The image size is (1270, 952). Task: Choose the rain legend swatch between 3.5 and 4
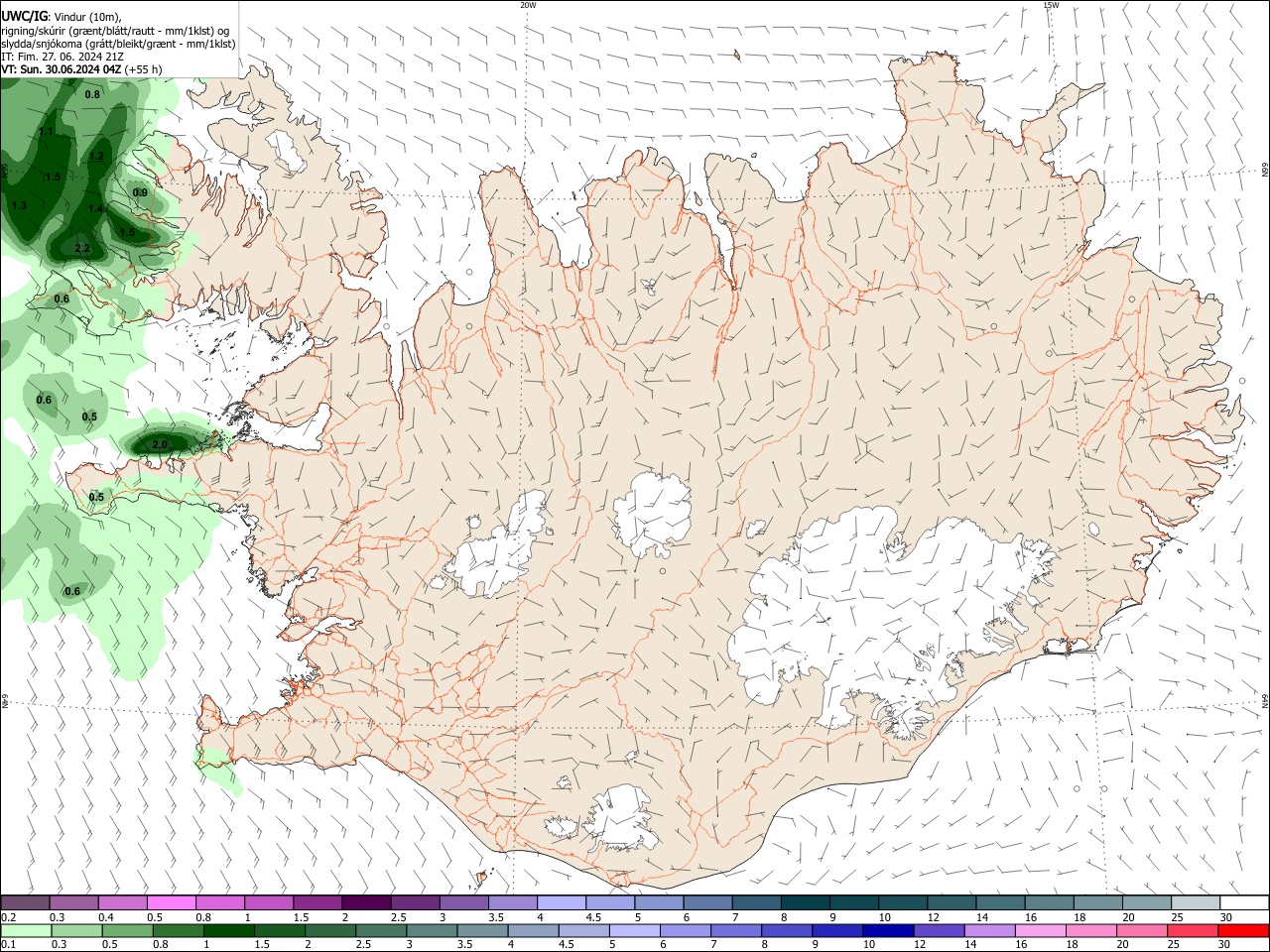pyautogui.click(x=483, y=931)
